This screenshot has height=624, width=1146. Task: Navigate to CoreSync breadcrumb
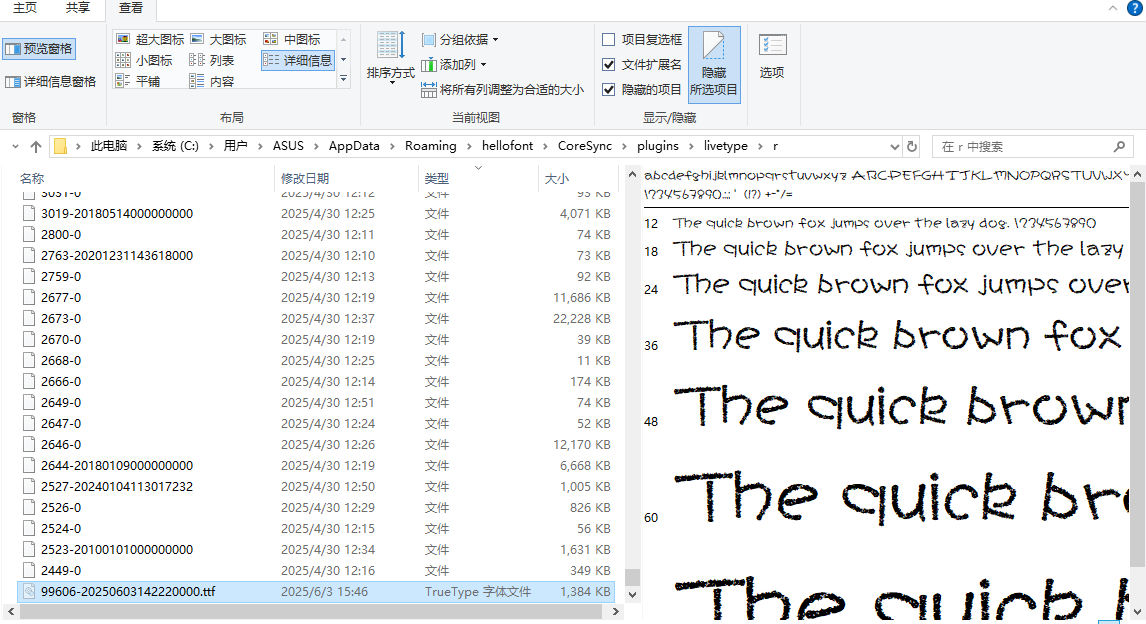point(585,146)
